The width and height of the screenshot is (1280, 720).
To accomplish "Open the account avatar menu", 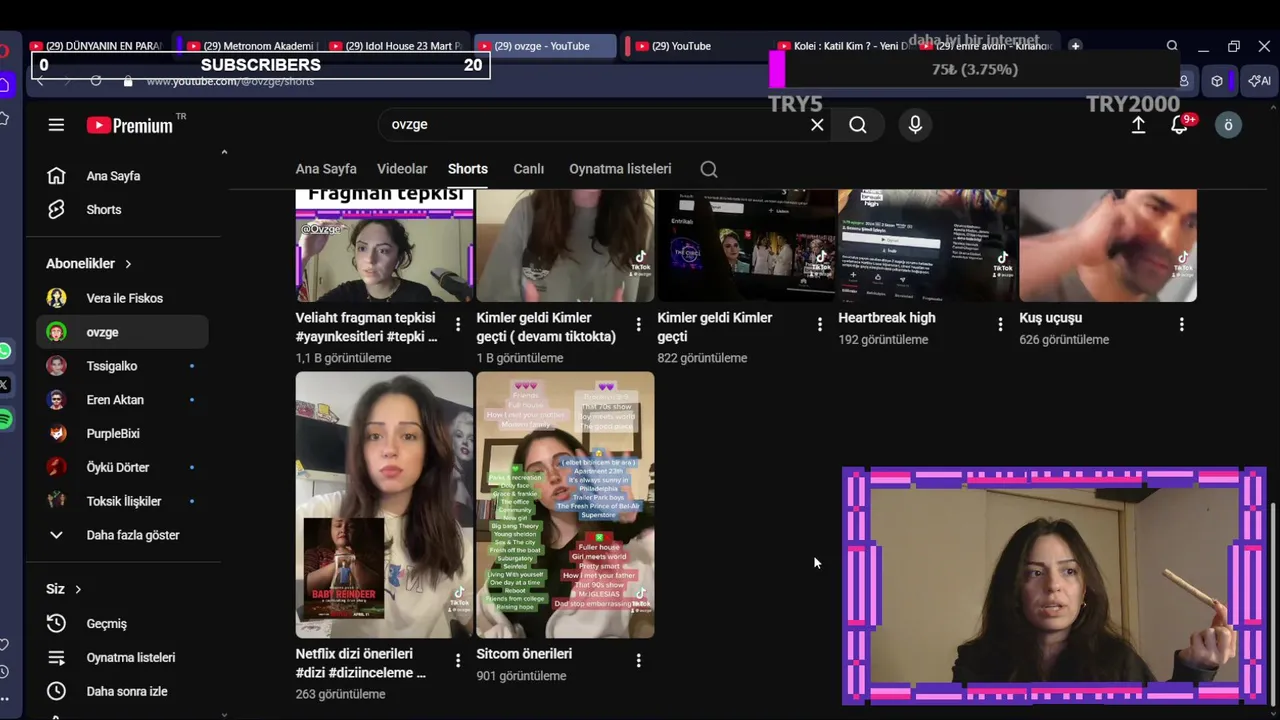I will [1228, 125].
